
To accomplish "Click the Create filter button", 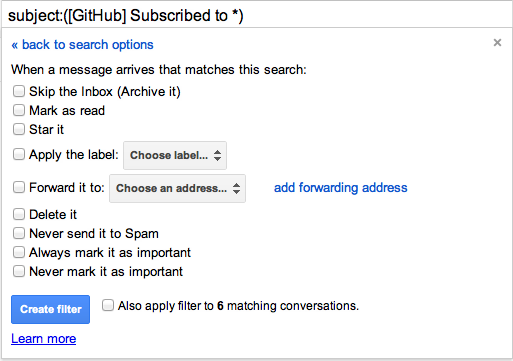I will click(x=50, y=309).
